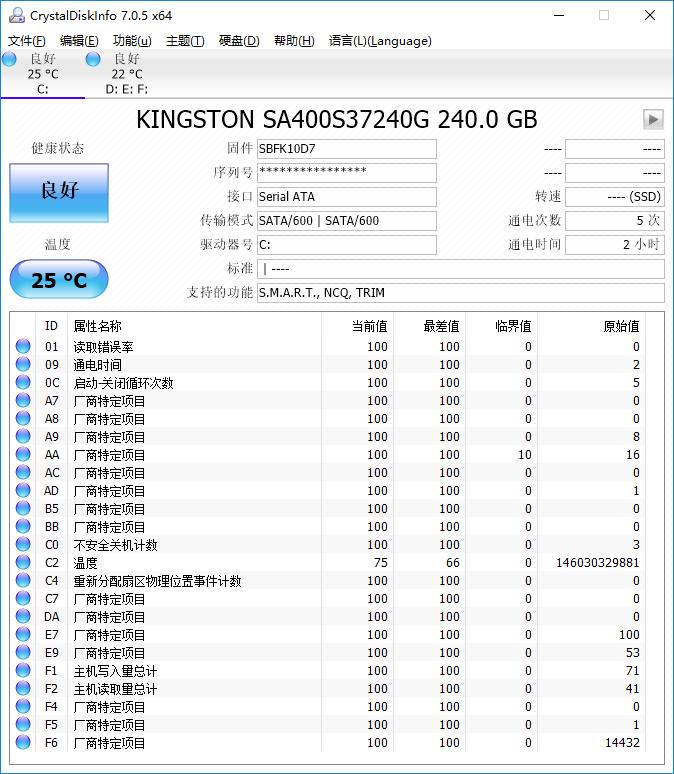The width and height of the screenshot is (674, 774).
Task: Click the 传输模式 field SATA/600 | SATA/600
Action: [347, 221]
